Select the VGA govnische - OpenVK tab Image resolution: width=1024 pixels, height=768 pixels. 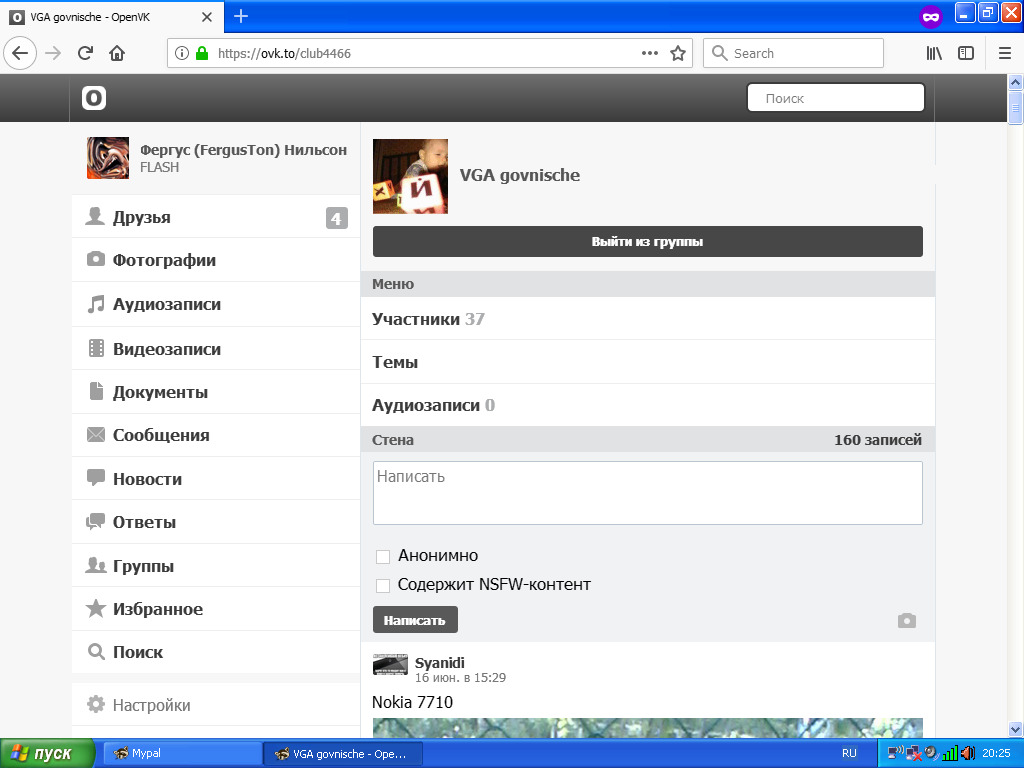(x=112, y=17)
